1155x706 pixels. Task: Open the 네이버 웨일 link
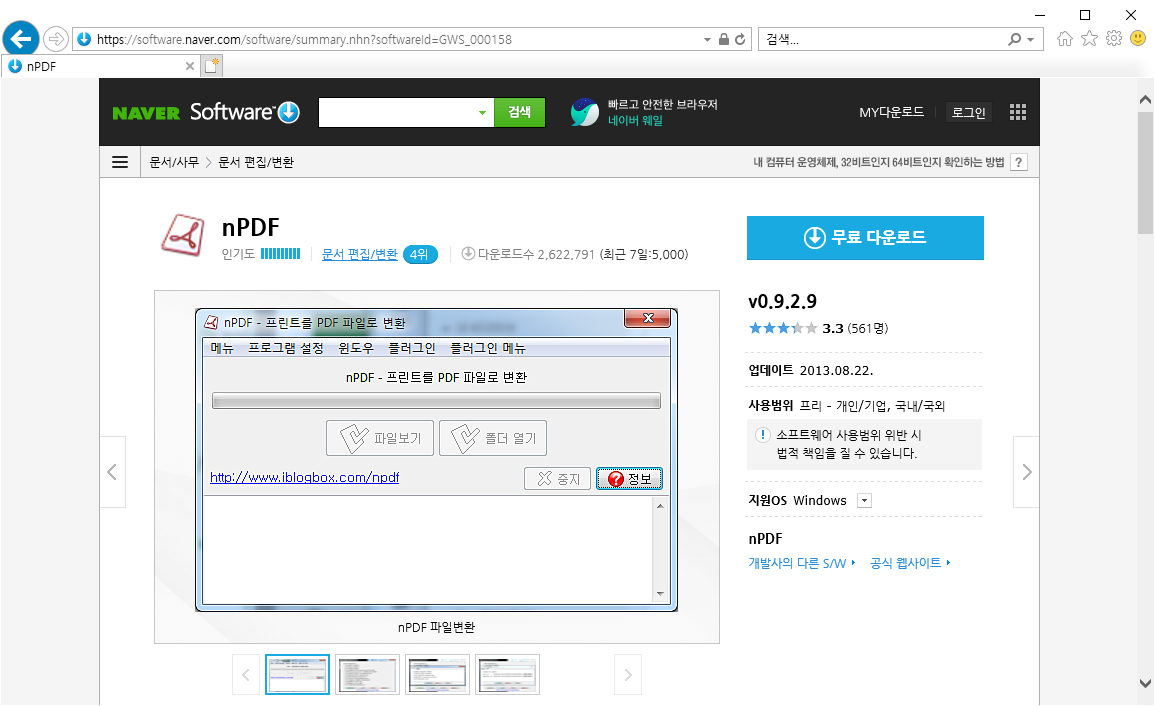click(635, 121)
